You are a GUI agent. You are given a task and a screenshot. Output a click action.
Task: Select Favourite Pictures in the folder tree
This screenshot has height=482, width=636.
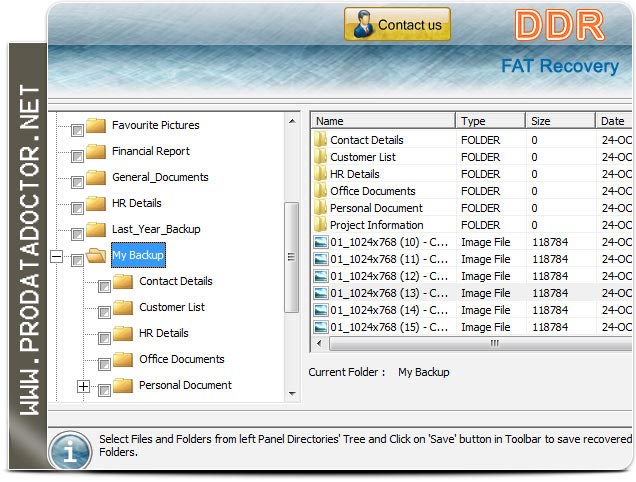(156, 125)
